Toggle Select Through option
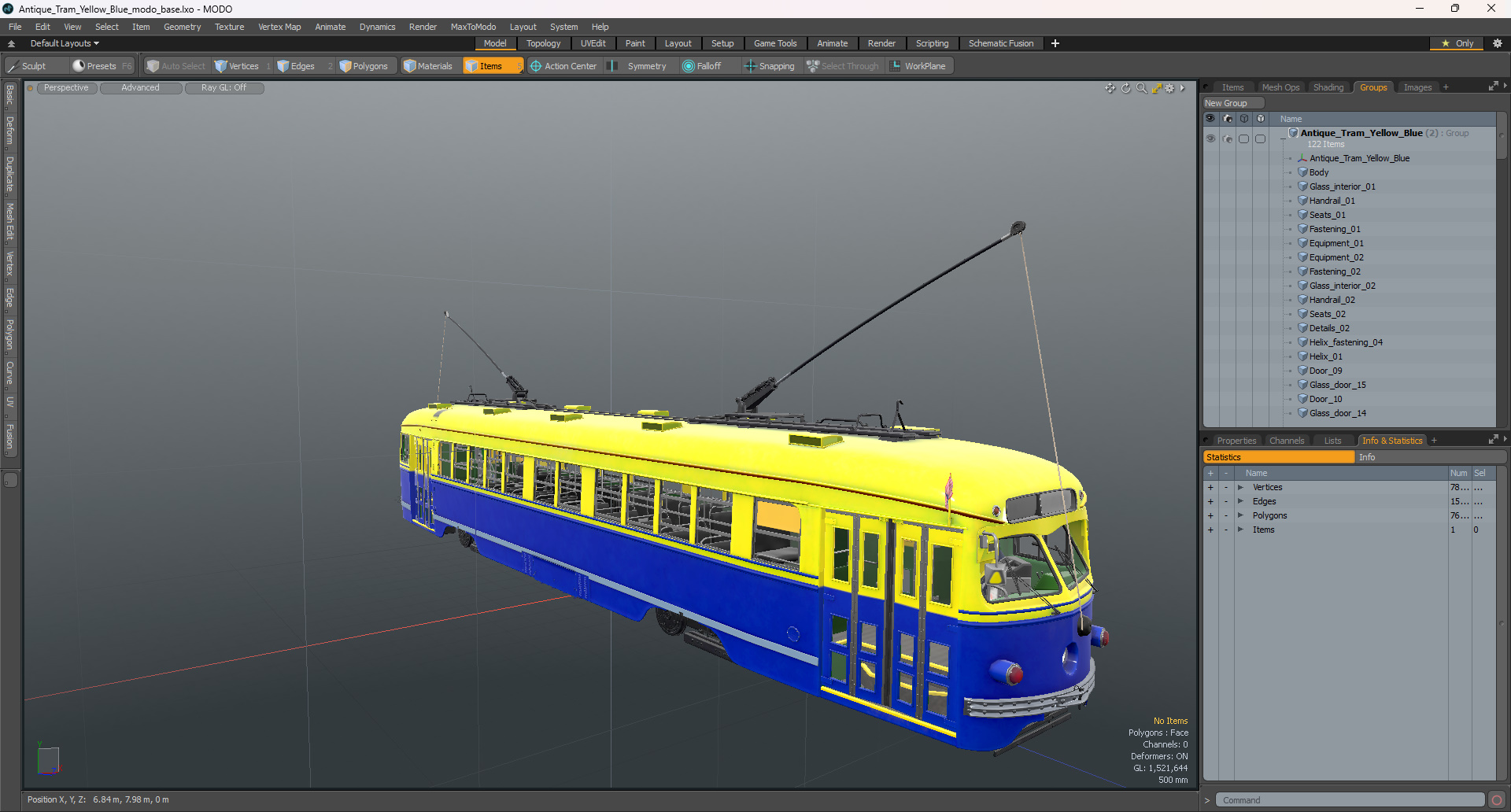The height and width of the screenshot is (812, 1511). coord(843,66)
